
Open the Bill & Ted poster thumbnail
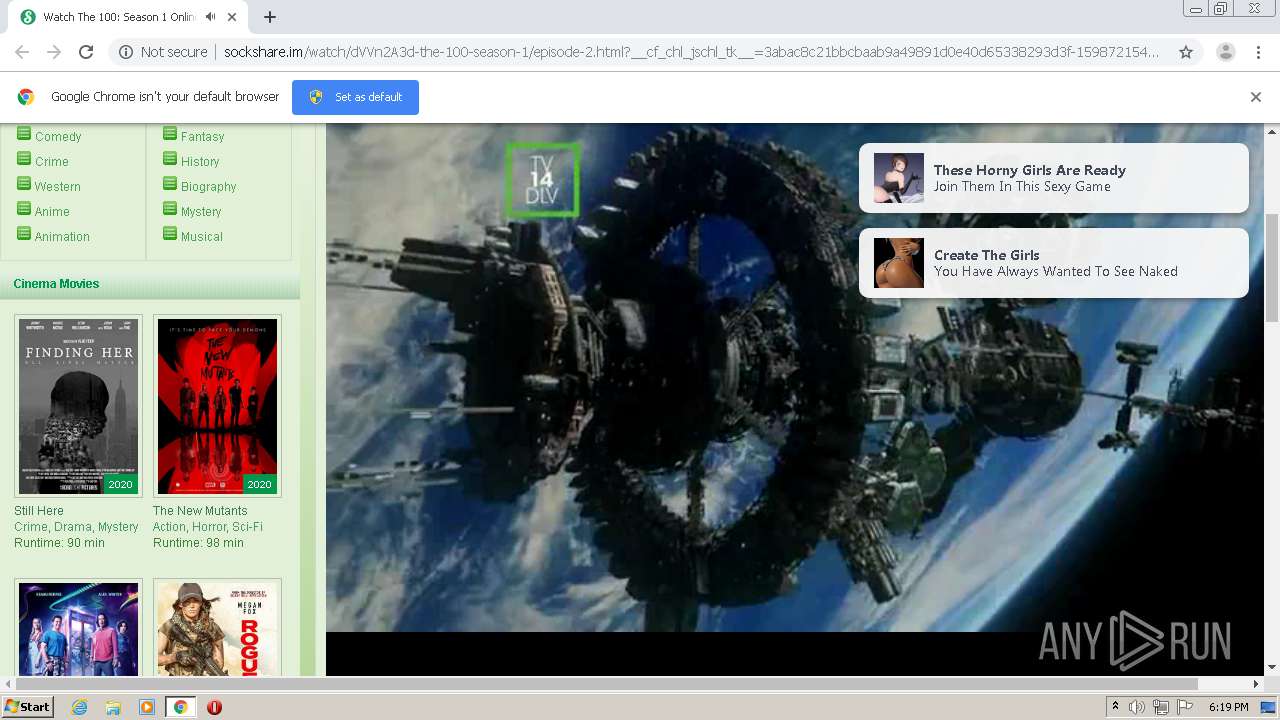[78, 629]
